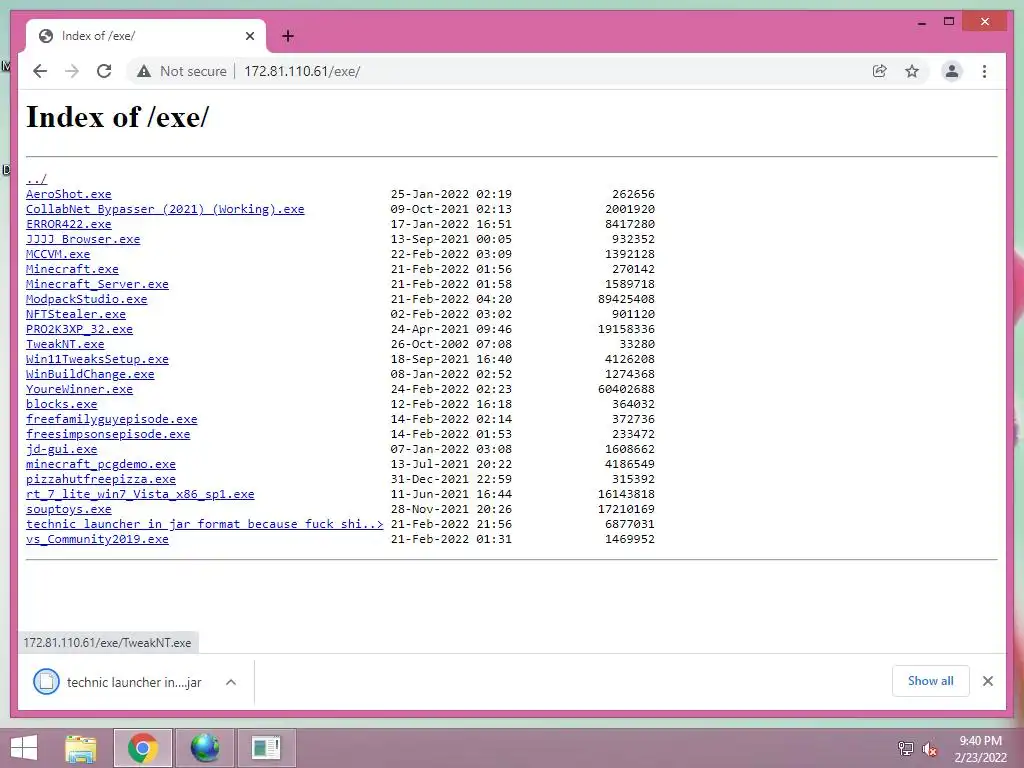
Task: Open YoureWinner.exe link
Action: click(x=80, y=389)
